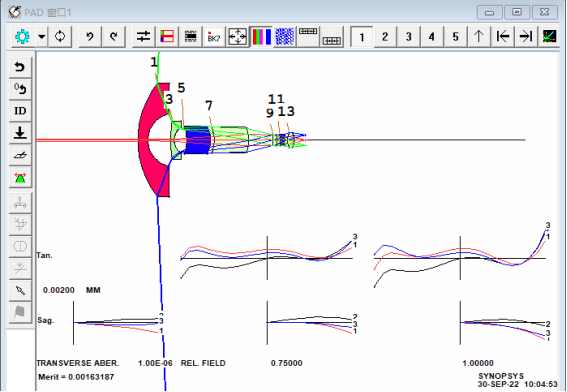The image size is (567, 392).
Task: Click the cyan gear settings icon
Action: [x=22, y=37]
